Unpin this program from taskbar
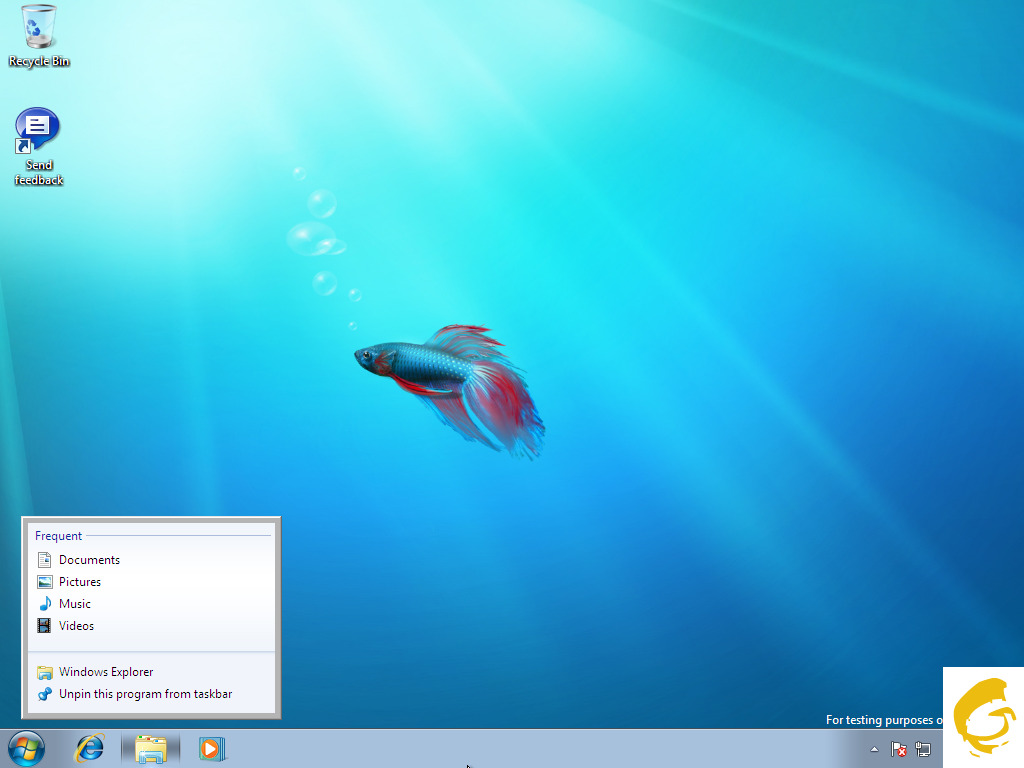This screenshot has width=1024, height=768. click(145, 694)
